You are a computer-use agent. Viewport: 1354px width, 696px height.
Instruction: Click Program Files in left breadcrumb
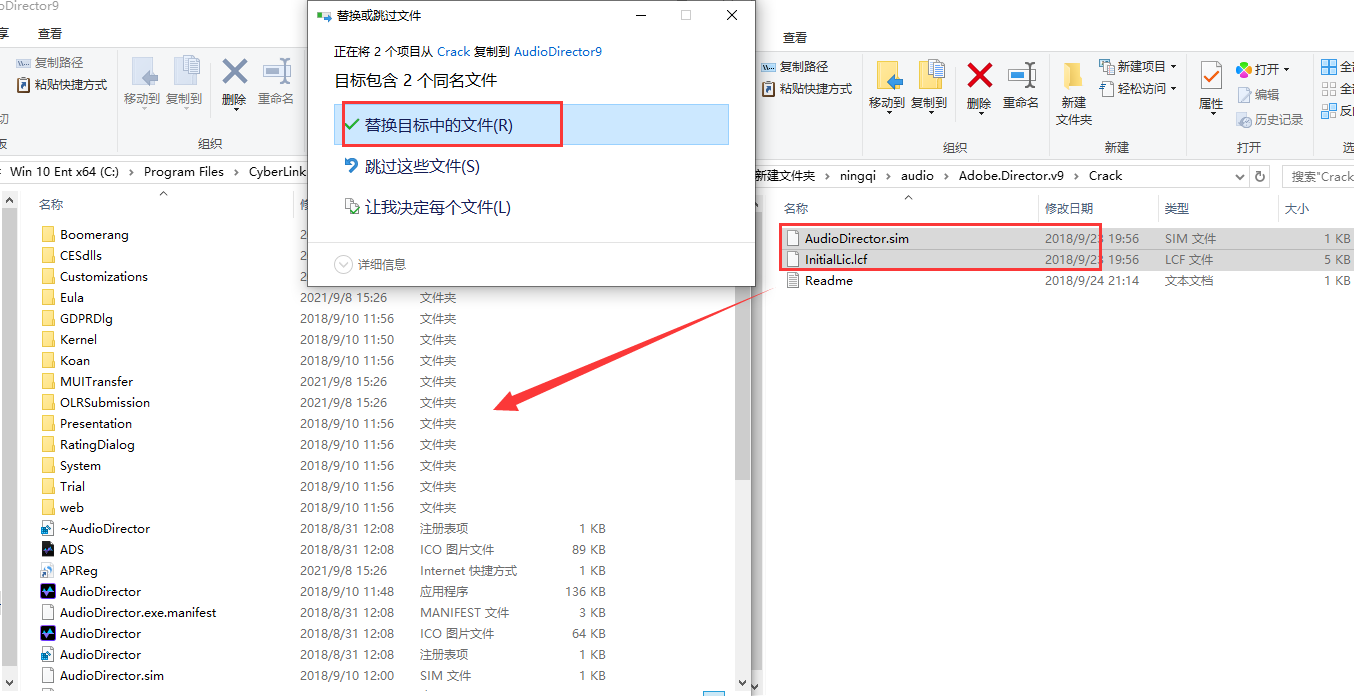point(184,172)
